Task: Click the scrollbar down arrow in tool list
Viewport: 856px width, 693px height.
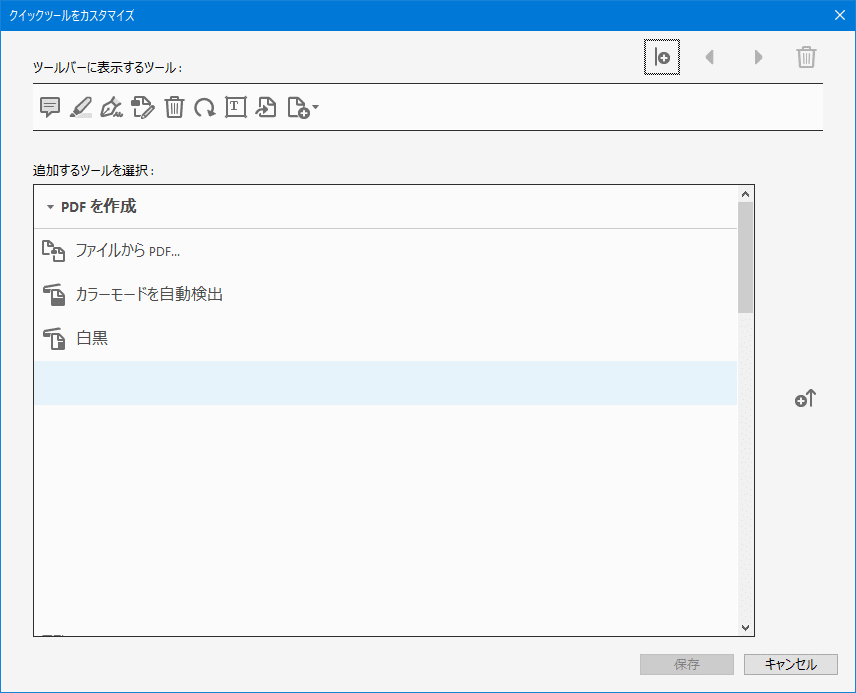Action: point(746,628)
